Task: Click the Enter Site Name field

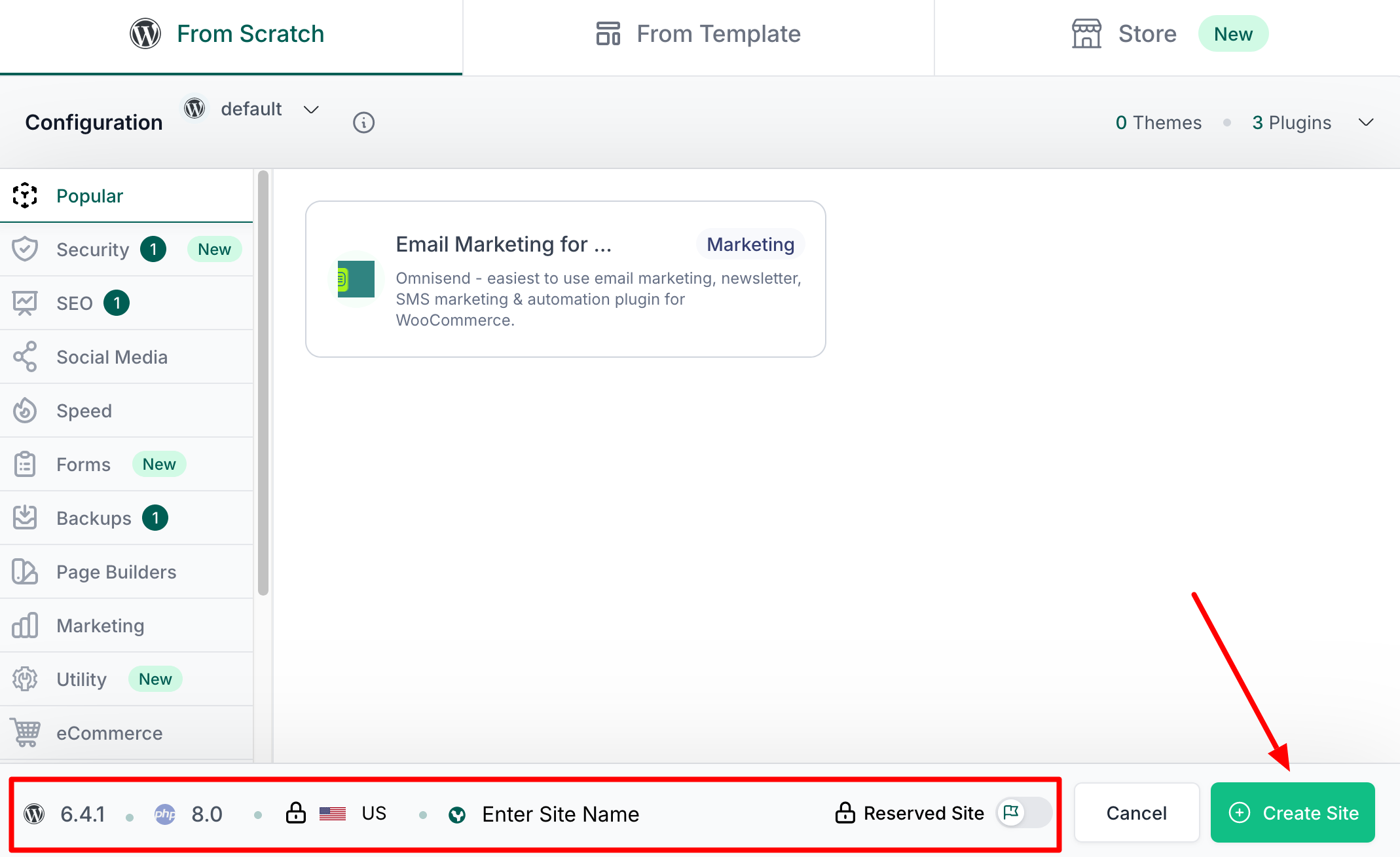Action: coord(561,814)
